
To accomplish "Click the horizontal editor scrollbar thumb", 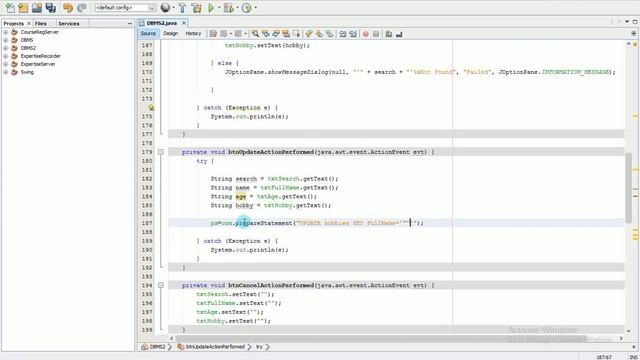I will [380, 338].
